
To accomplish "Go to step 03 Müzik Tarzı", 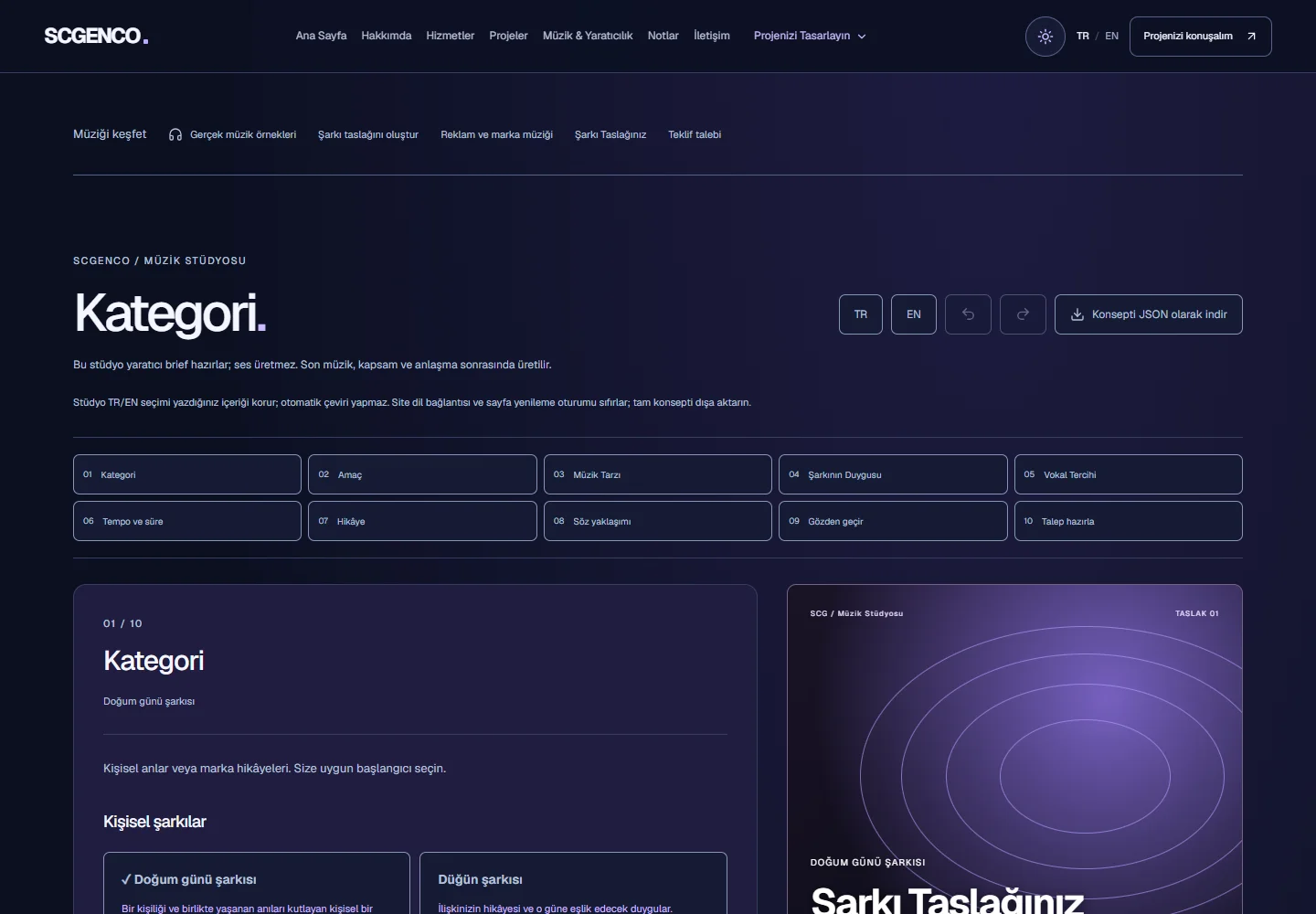I will pyautogui.click(x=658, y=474).
